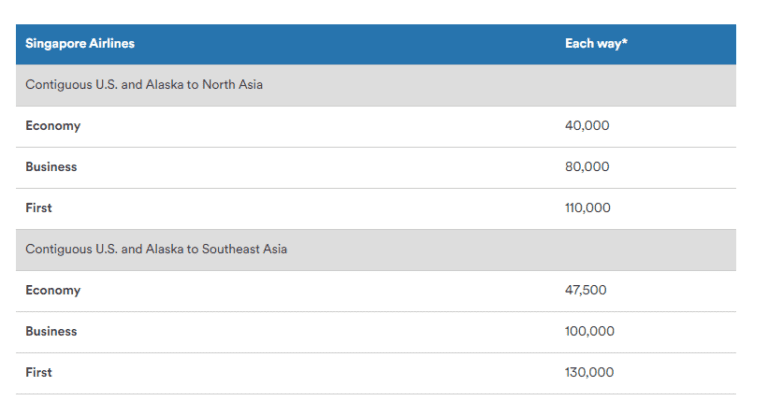Screen dimensions: 768x415
Task: Click the 'Each way*' column header
Action: tap(596, 44)
